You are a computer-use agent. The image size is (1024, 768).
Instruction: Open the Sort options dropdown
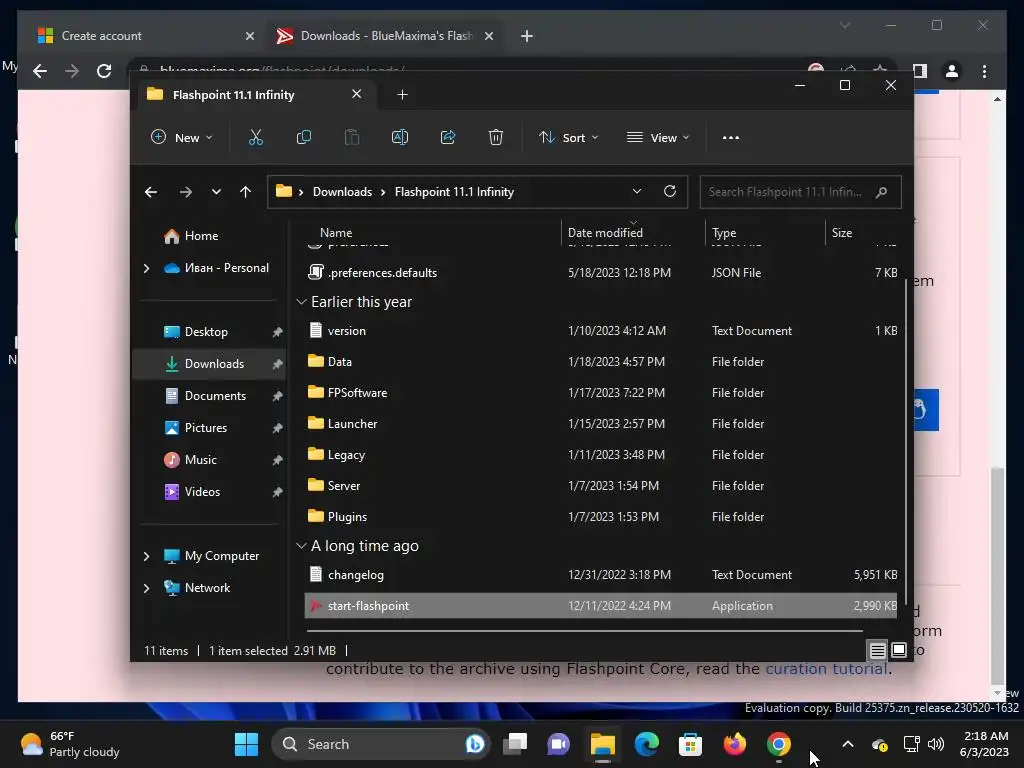pyautogui.click(x=568, y=138)
